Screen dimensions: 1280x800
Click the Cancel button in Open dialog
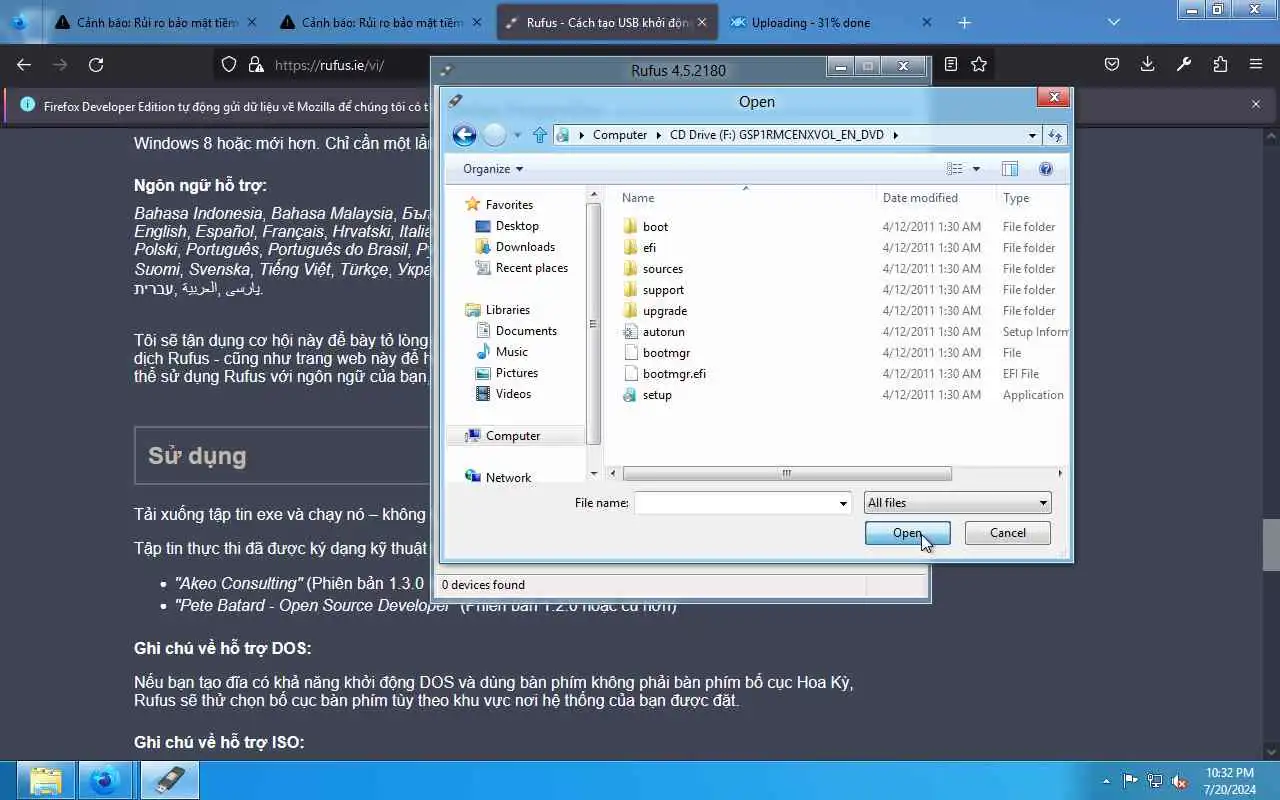(x=1007, y=533)
